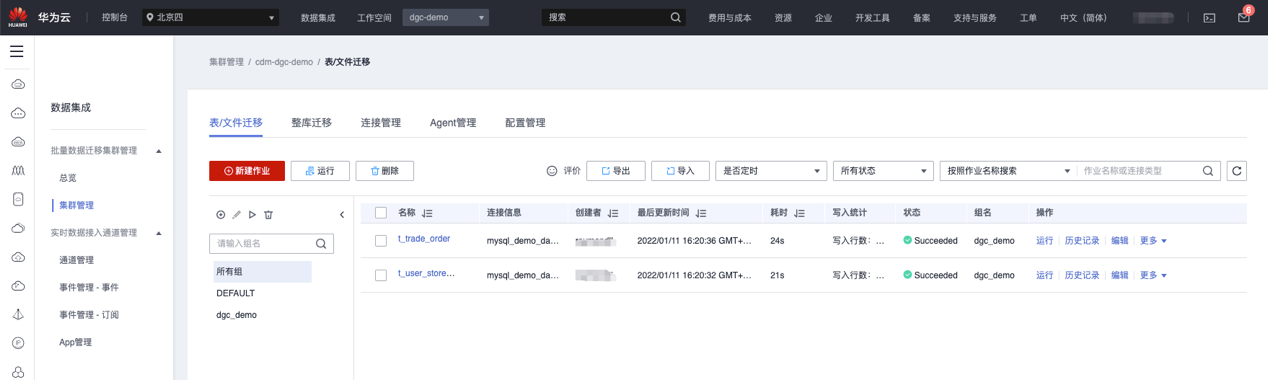Image resolution: width=1268 pixels, height=380 pixels.
Task: Expand the dgc-demo workspace dropdown
Action: pos(446,18)
